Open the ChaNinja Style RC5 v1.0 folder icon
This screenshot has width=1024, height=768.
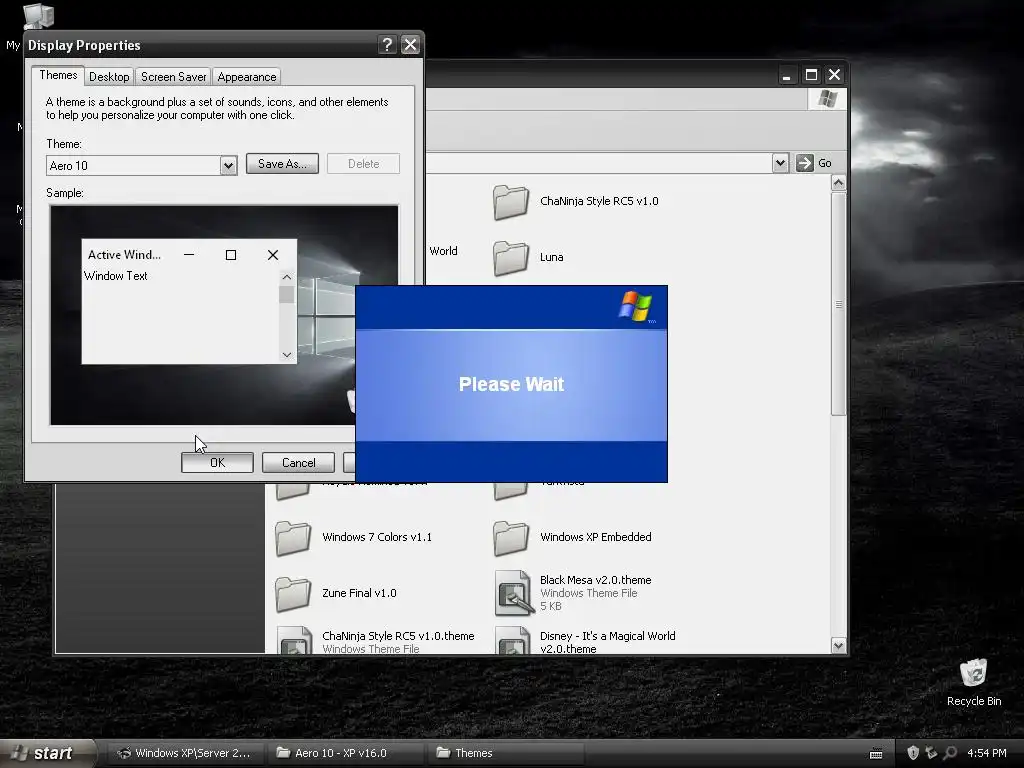coord(511,202)
